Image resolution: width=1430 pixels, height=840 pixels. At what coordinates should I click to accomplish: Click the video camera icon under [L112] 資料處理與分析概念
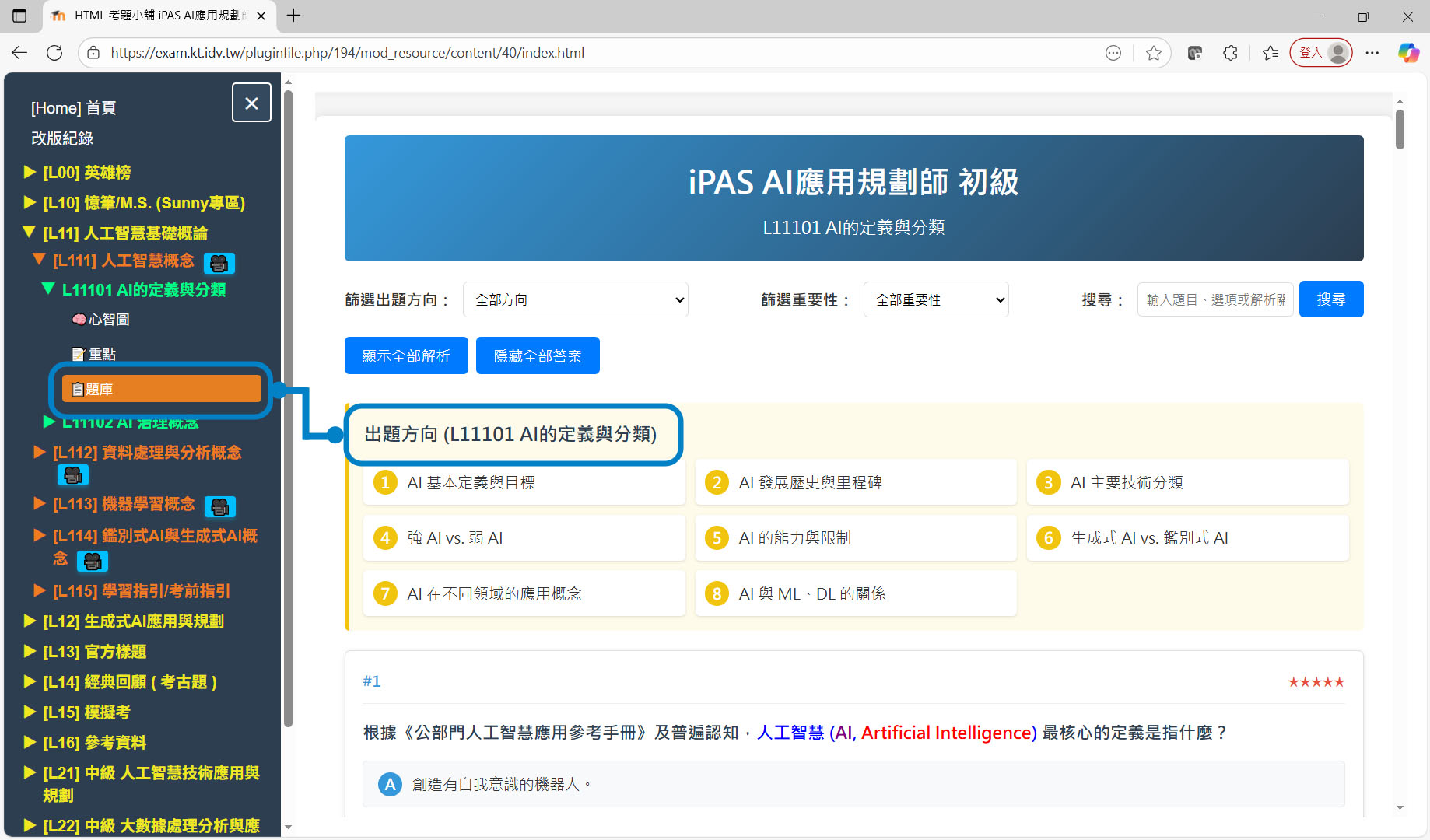tap(73, 474)
